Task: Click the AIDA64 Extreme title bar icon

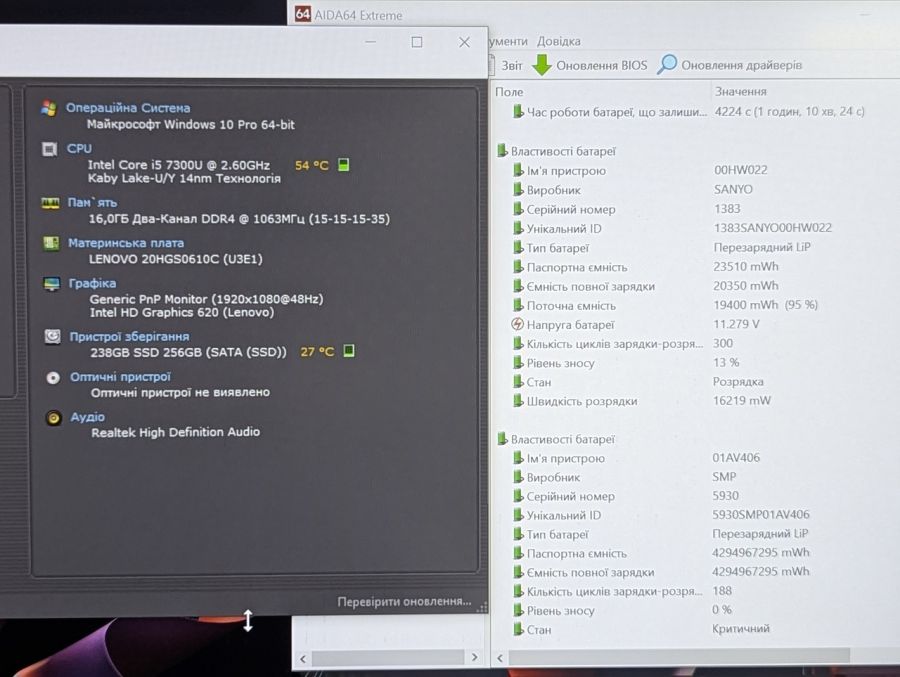Action: click(302, 14)
